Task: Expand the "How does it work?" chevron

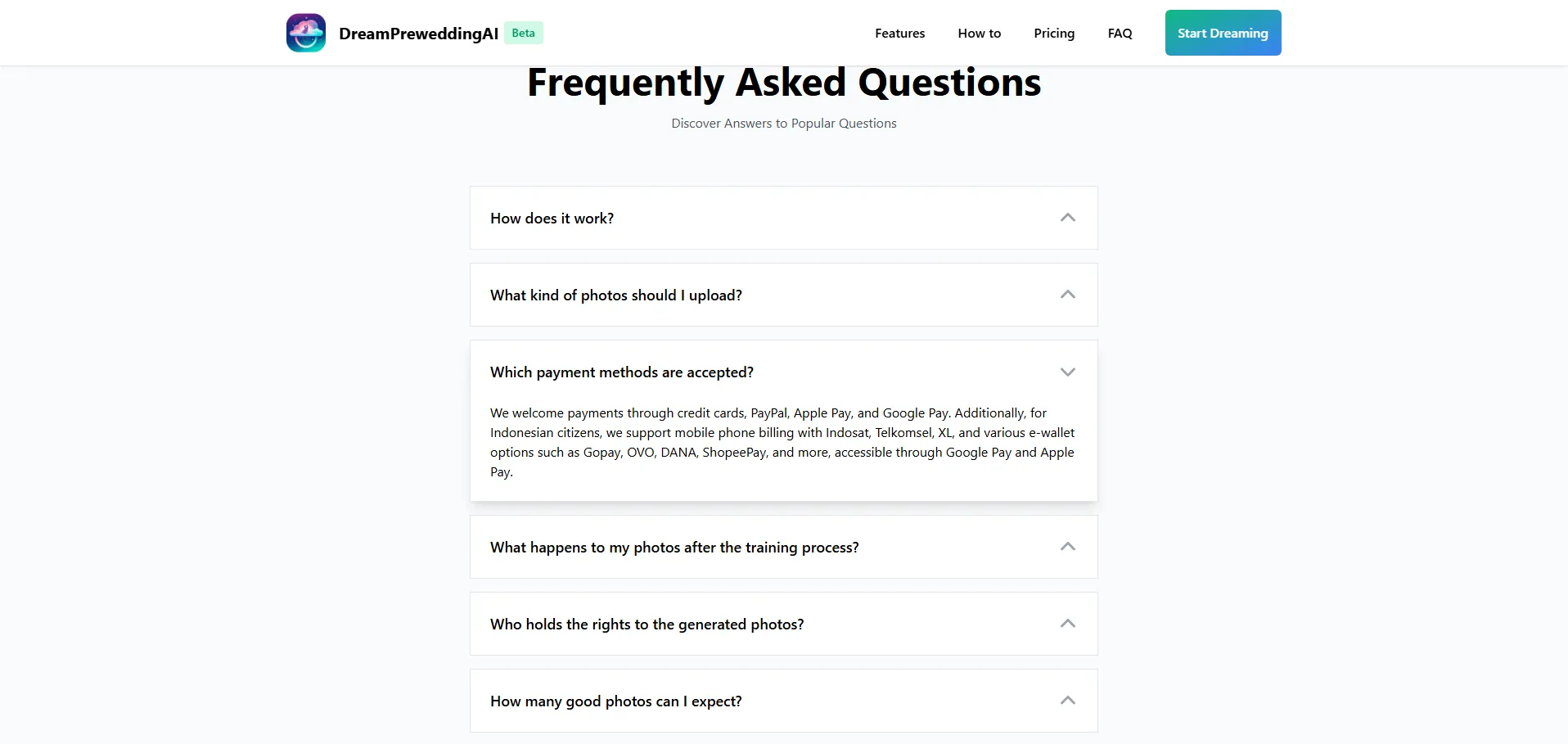Action: 1067,218
